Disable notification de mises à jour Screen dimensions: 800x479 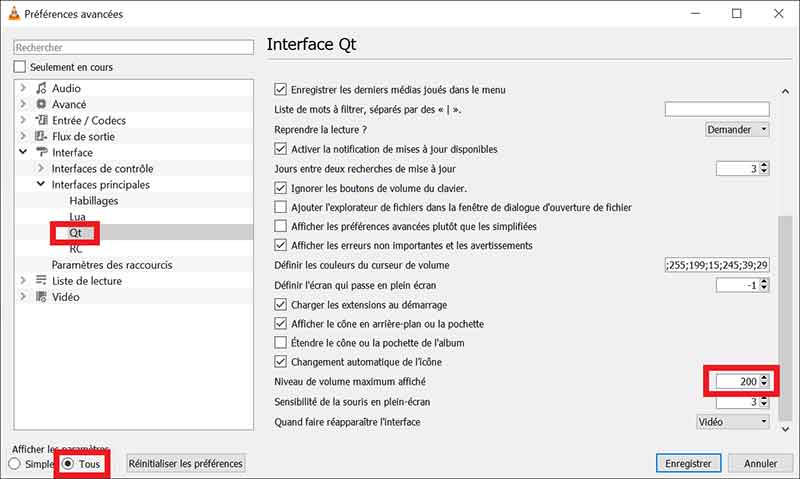(280, 149)
